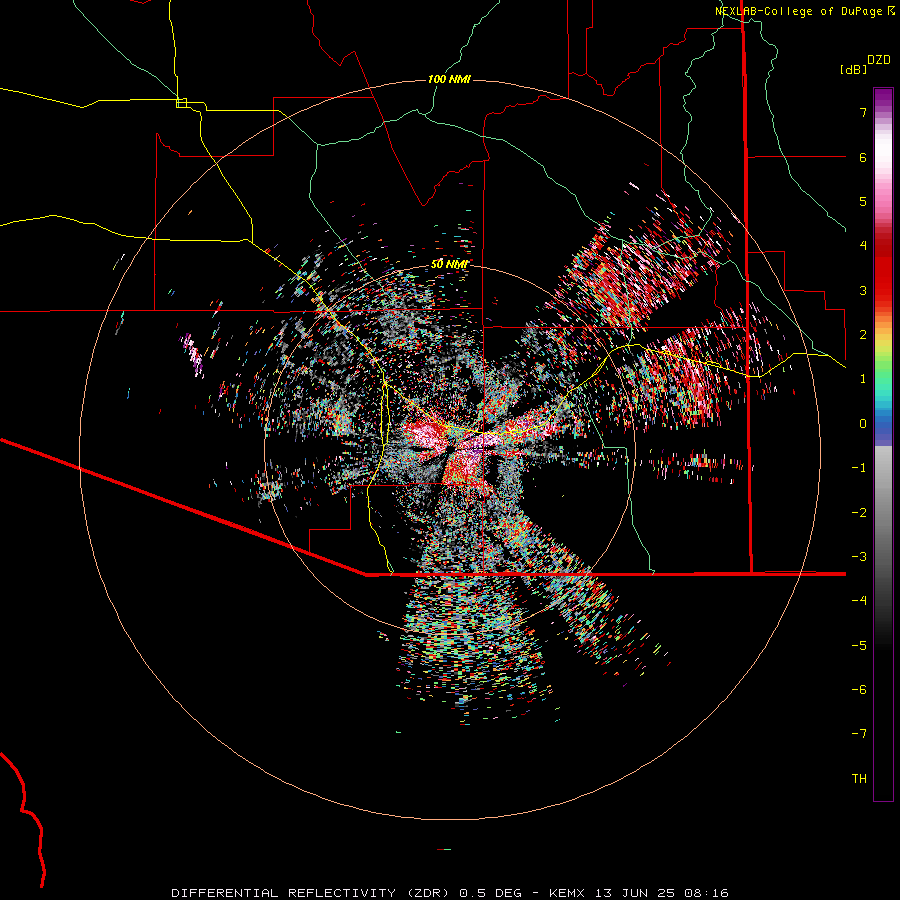Click the 6 dB label on color scale
The height and width of the screenshot is (900, 900).
click(x=863, y=157)
